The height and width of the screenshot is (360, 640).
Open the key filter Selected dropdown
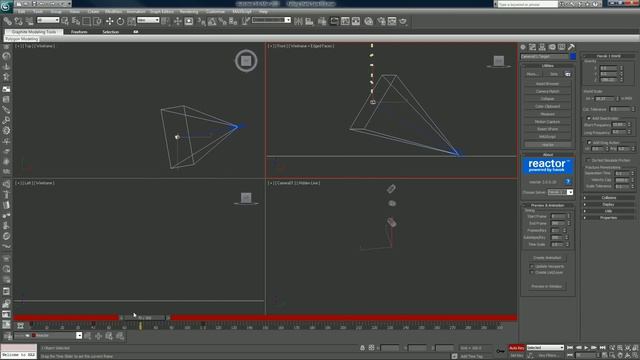[x=545, y=347]
